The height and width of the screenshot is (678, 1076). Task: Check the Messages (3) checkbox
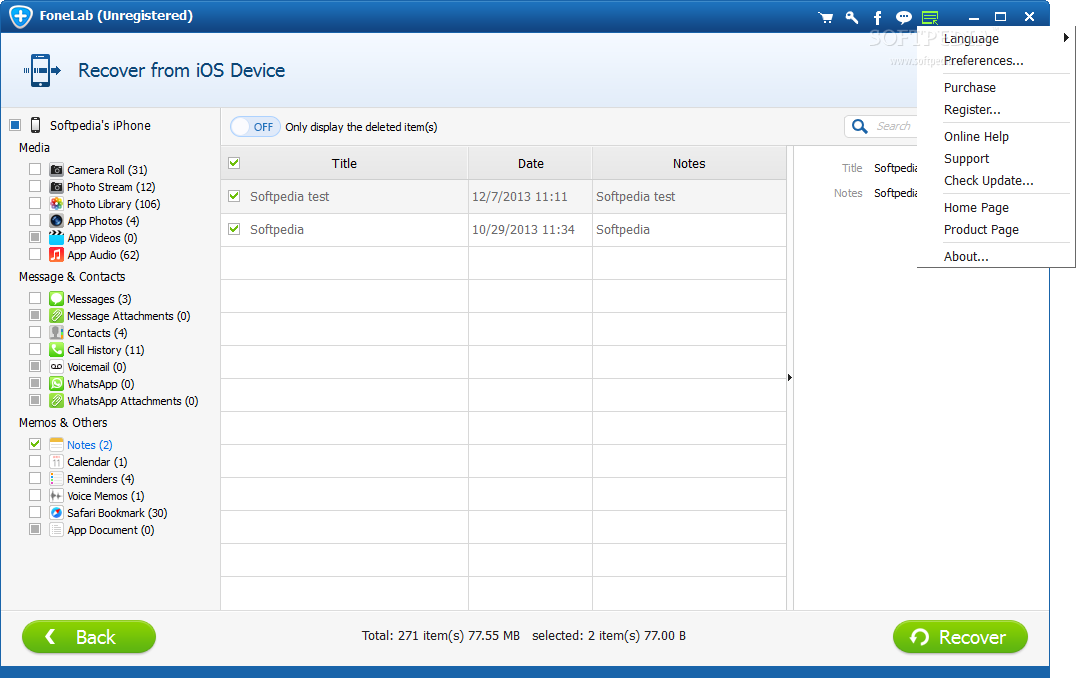click(35, 298)
